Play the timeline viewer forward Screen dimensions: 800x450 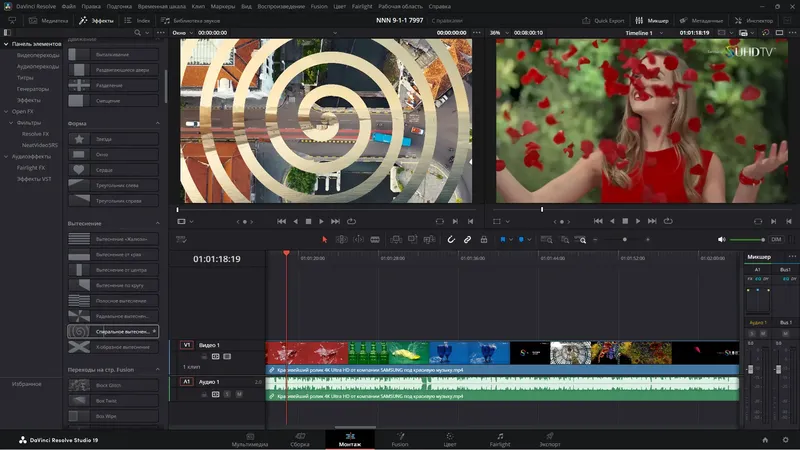[x=640, y=221]
